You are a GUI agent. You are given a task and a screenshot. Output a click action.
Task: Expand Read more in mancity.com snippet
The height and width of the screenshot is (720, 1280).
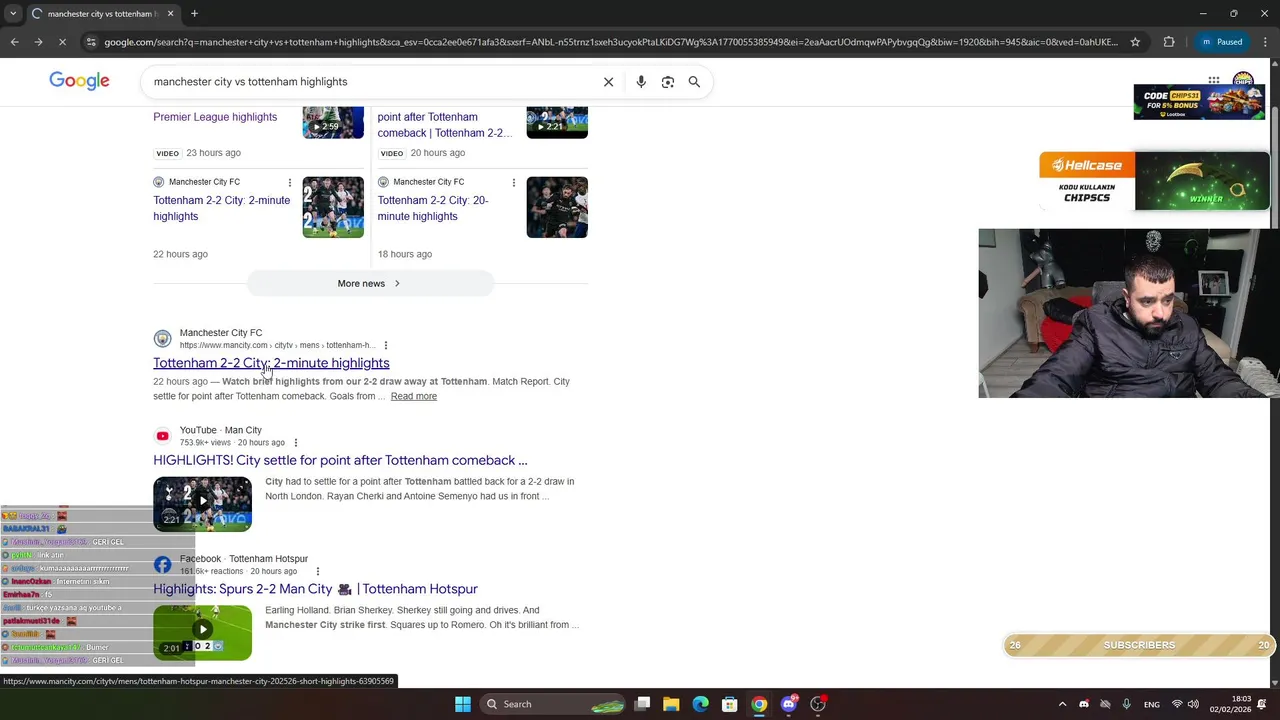413,396
